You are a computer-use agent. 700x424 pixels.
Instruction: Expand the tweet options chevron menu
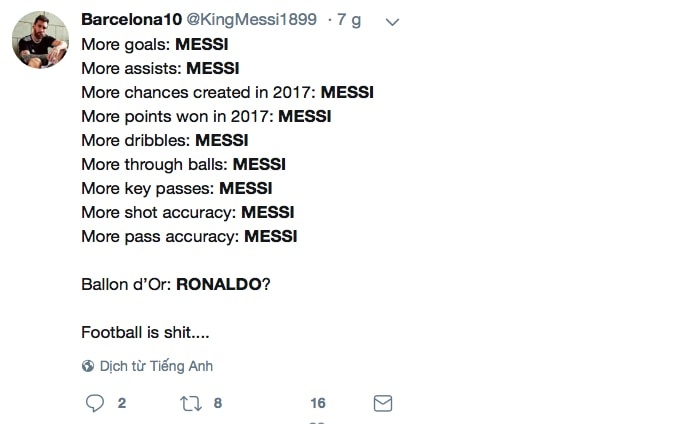point(393,21)
